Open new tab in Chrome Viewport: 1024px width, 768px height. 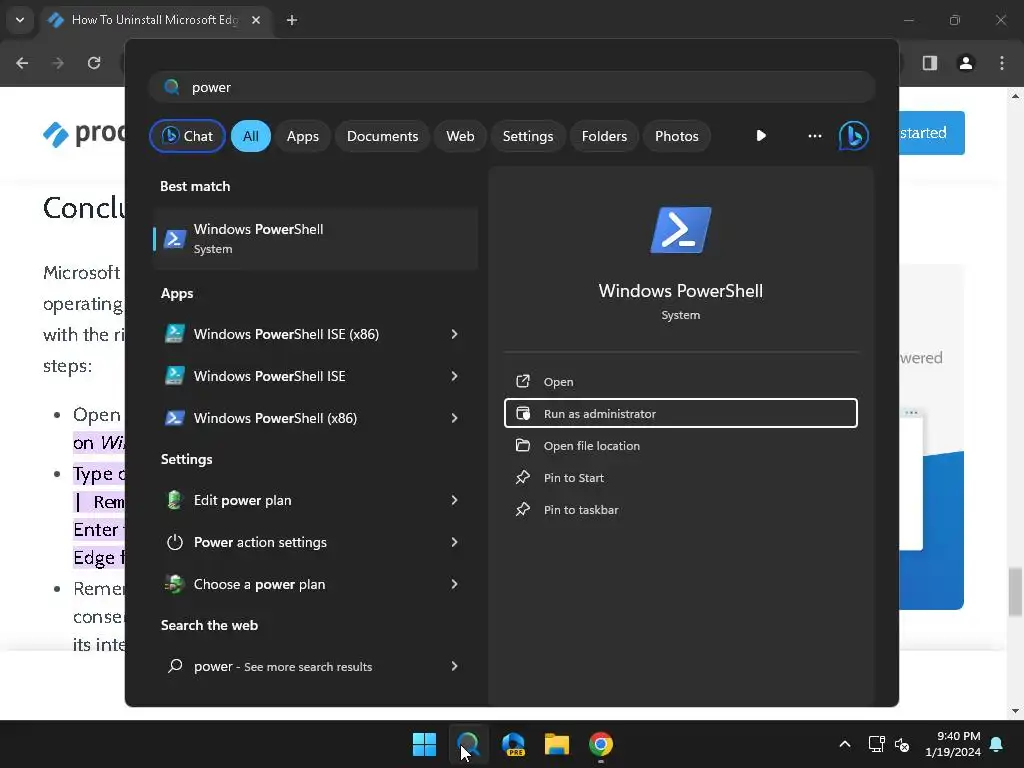pos(292,20)
